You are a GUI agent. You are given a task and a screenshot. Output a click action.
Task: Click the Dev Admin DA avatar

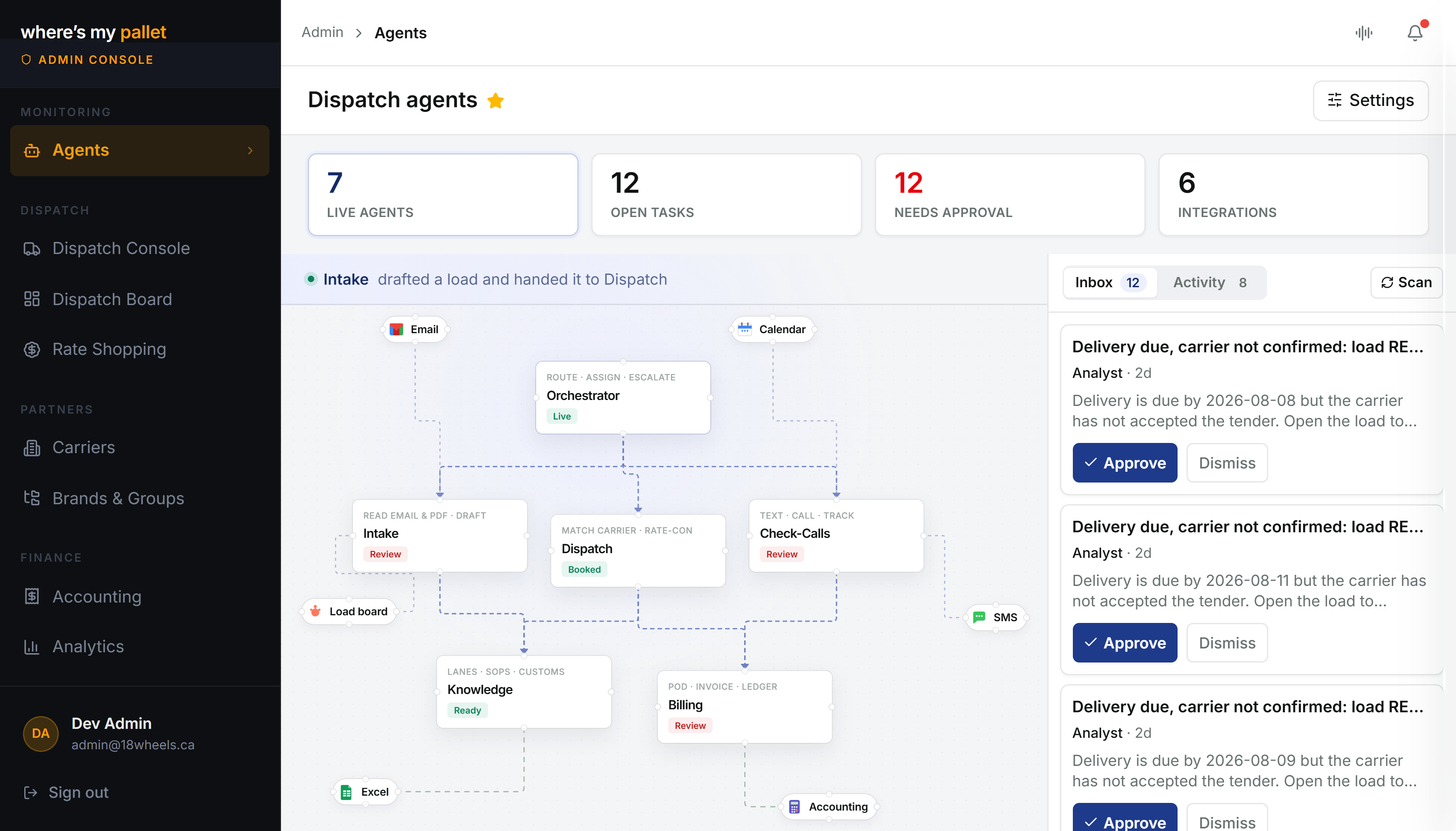[40, 734]
